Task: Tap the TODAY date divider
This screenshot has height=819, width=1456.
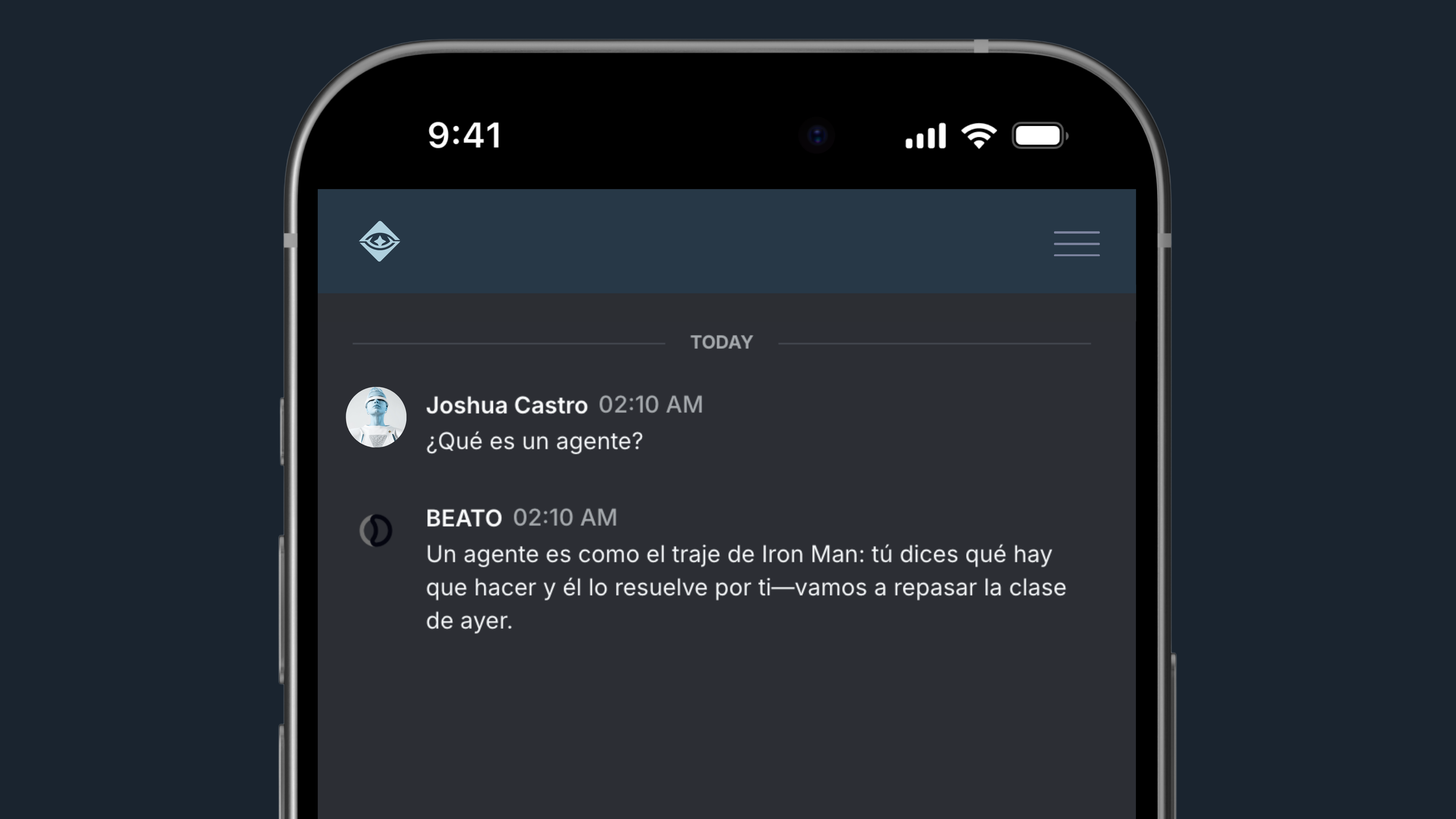Action: click(721, 343)
